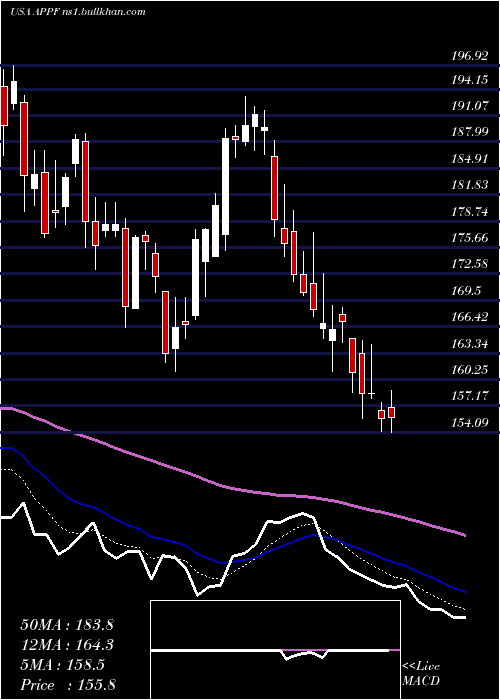Click the 194.15 price axis label

[x=469, y=80]
